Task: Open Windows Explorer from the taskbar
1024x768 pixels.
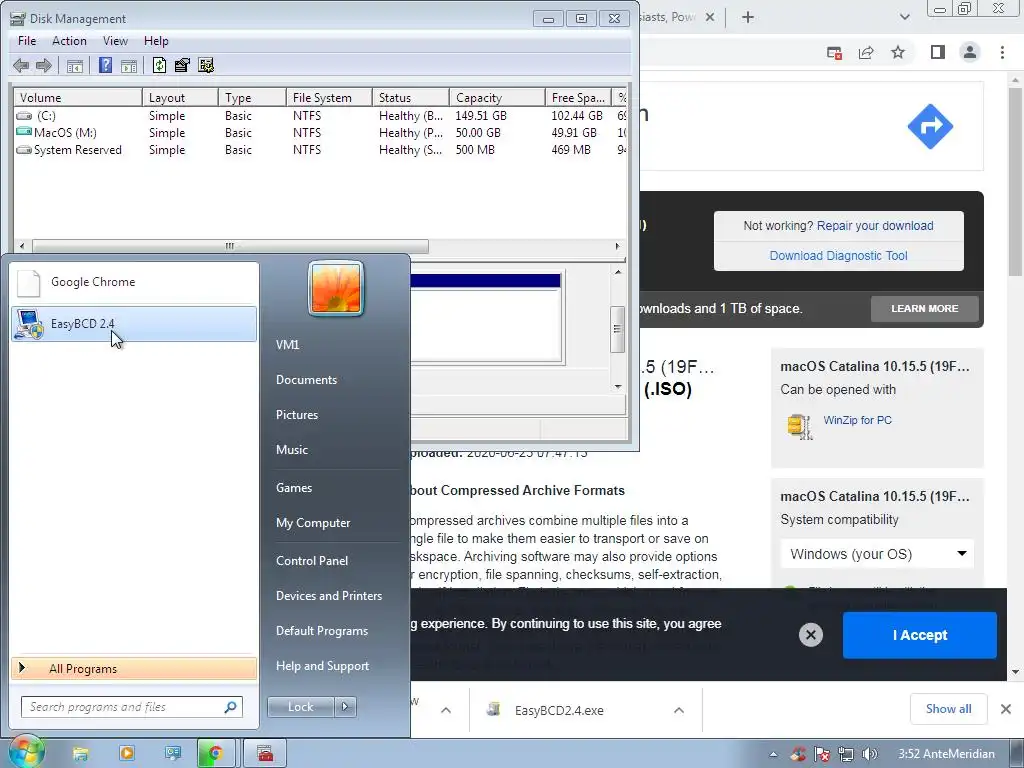Action: (80, 754)
